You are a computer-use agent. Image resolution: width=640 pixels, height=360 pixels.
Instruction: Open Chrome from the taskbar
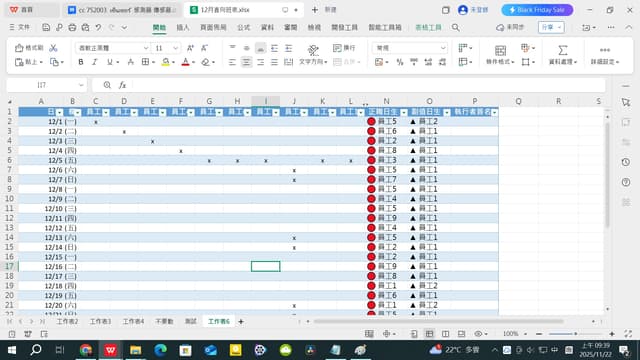tap(86, 350)
